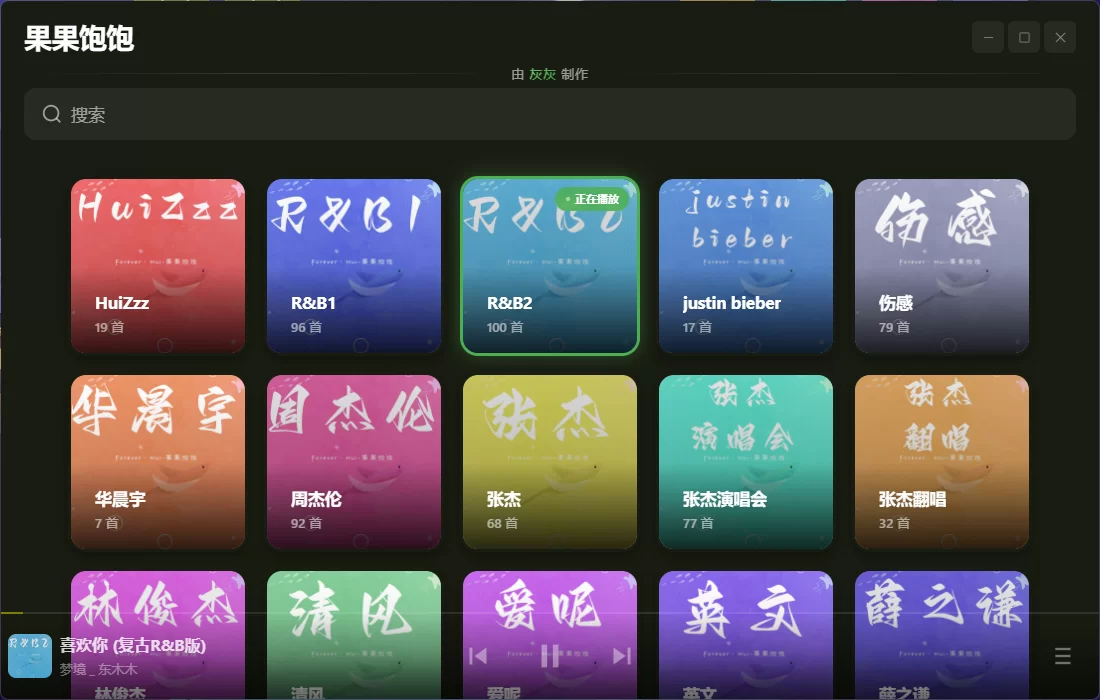Click the 17 首 count on justin bieber
The width and height of the screenshot is (1100, 700).
[697, 327]
